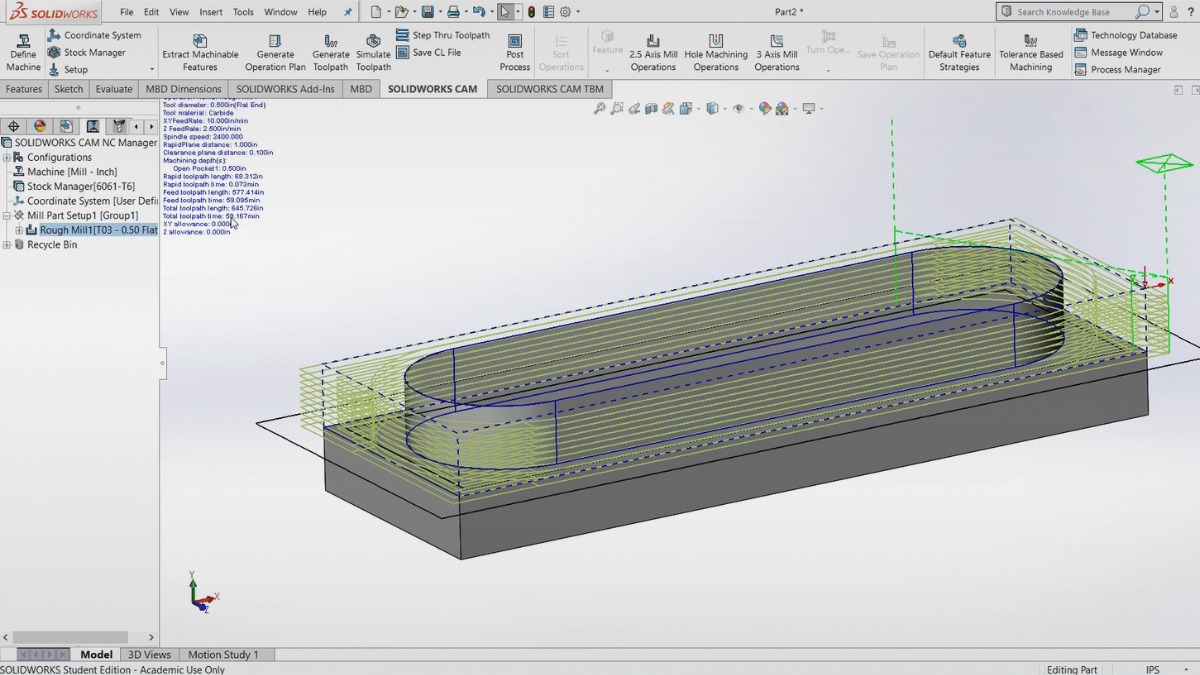1200x675 pixels.
Task: Open the CAM tools tree tab icon
Action: [119, 126]
